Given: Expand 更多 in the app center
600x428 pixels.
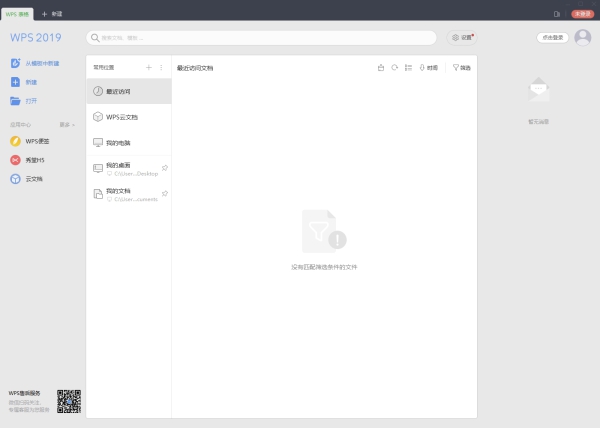Looking at the screenshot, I should click(x=67, y=125).
